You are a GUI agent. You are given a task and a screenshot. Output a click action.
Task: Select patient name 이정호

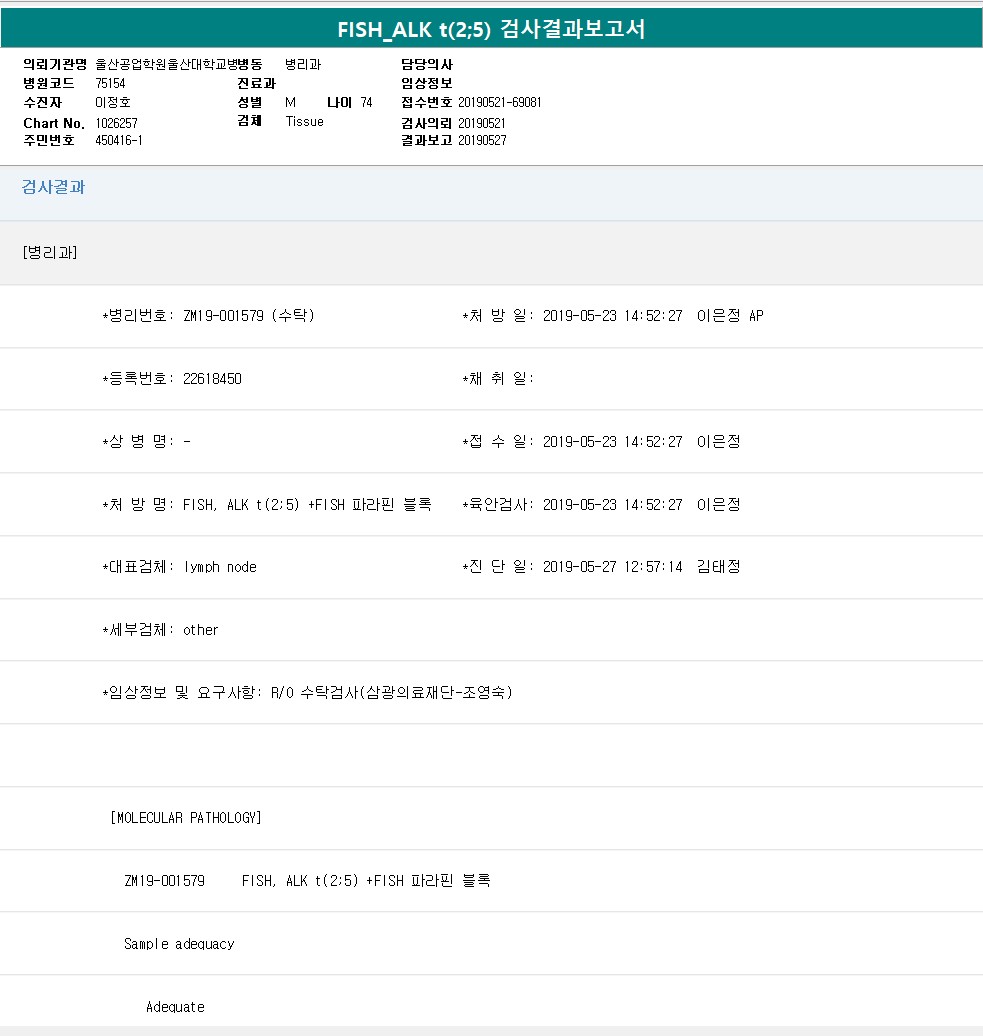[113, 102]
